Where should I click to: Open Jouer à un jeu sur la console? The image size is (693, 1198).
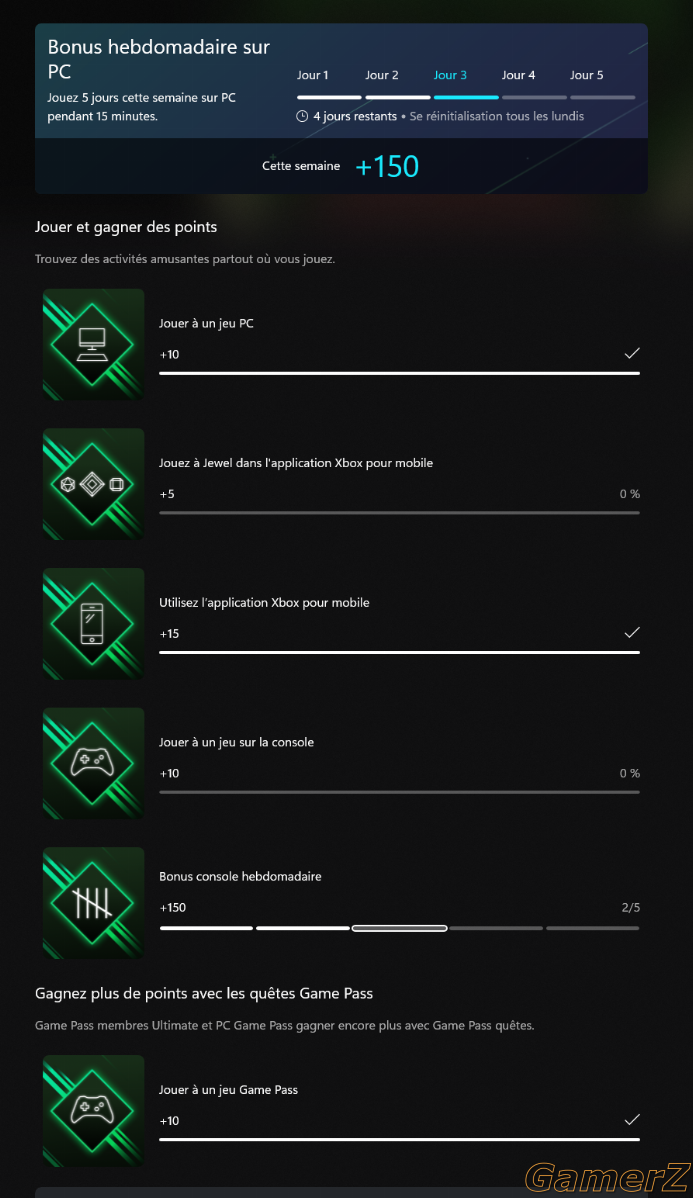[236, 742]
